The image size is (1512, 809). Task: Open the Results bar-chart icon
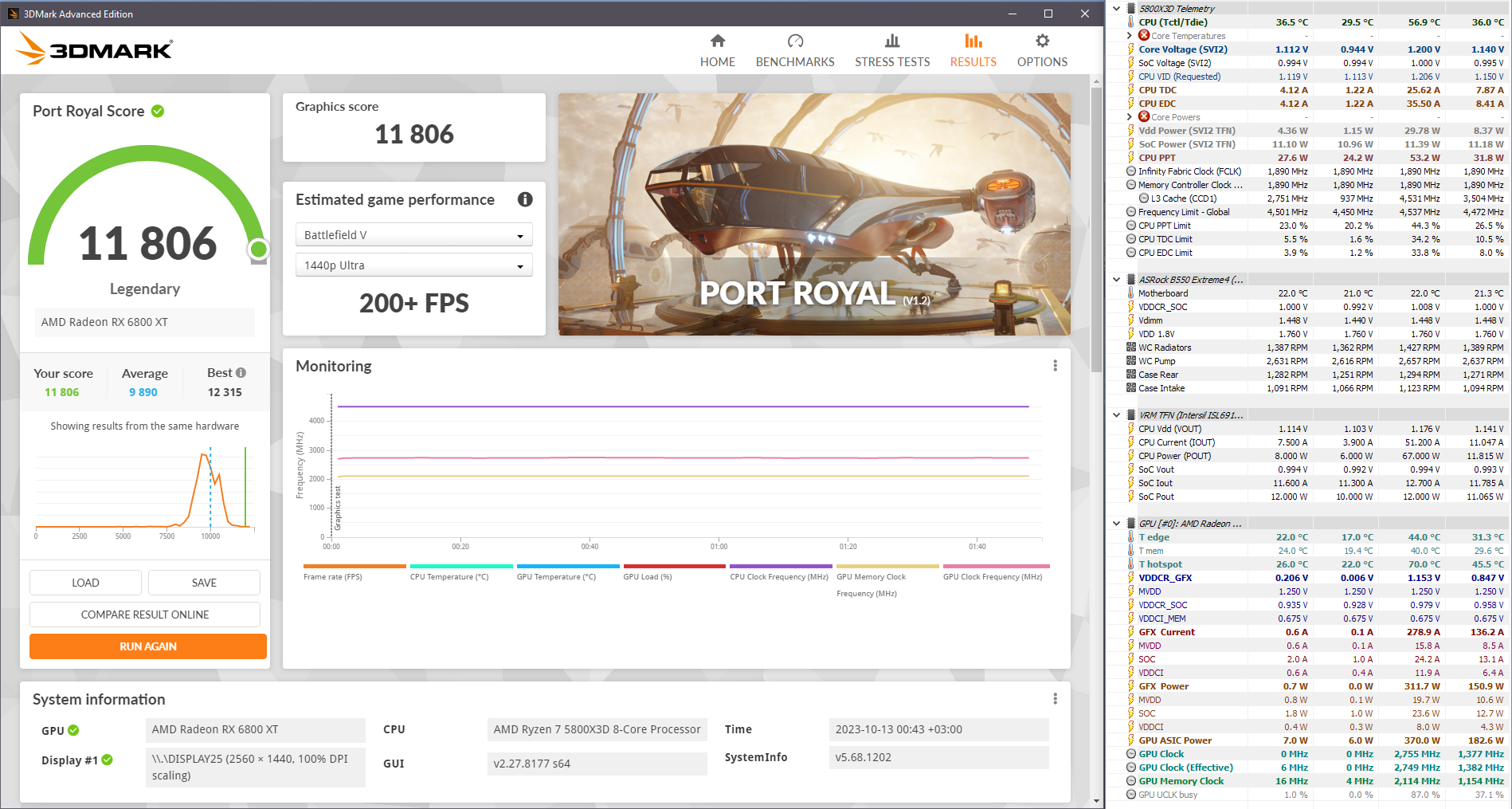point(973,41)
